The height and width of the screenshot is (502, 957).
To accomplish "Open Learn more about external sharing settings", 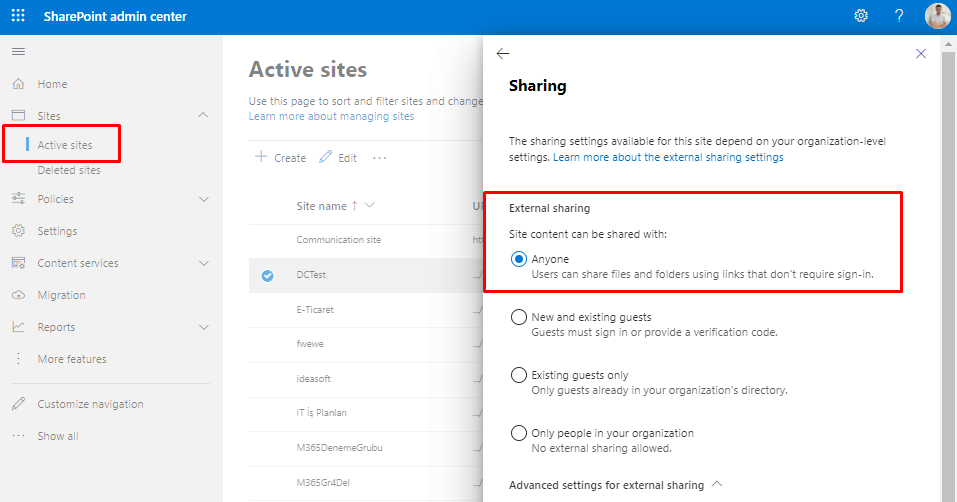I will [x=668, y=158].
